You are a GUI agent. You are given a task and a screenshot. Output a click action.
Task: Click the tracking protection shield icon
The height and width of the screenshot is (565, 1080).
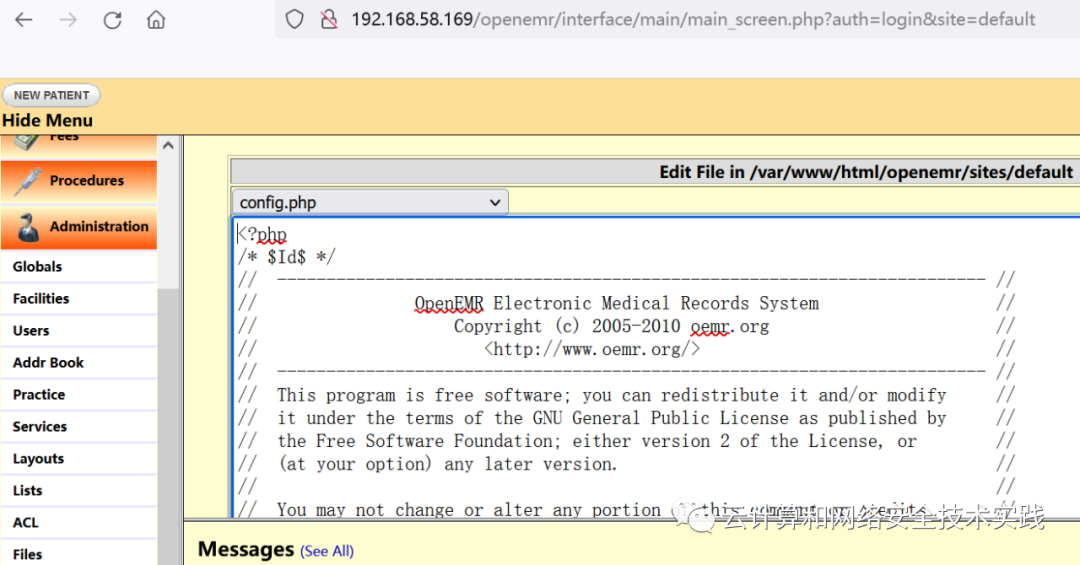[294, 19]
